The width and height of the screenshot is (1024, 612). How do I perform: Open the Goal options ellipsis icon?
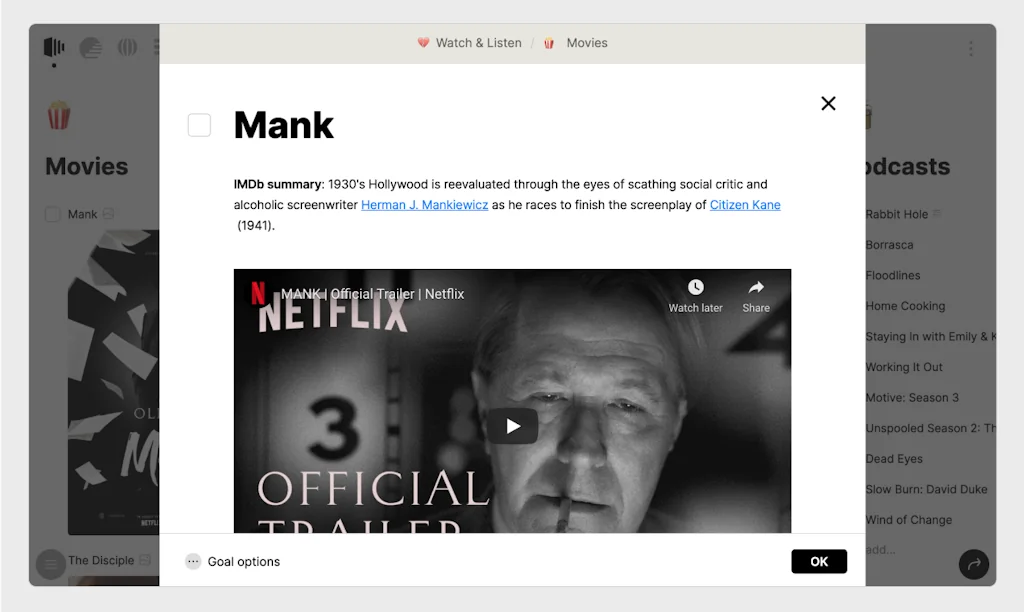pyautogui.click(x=193, y=561)
